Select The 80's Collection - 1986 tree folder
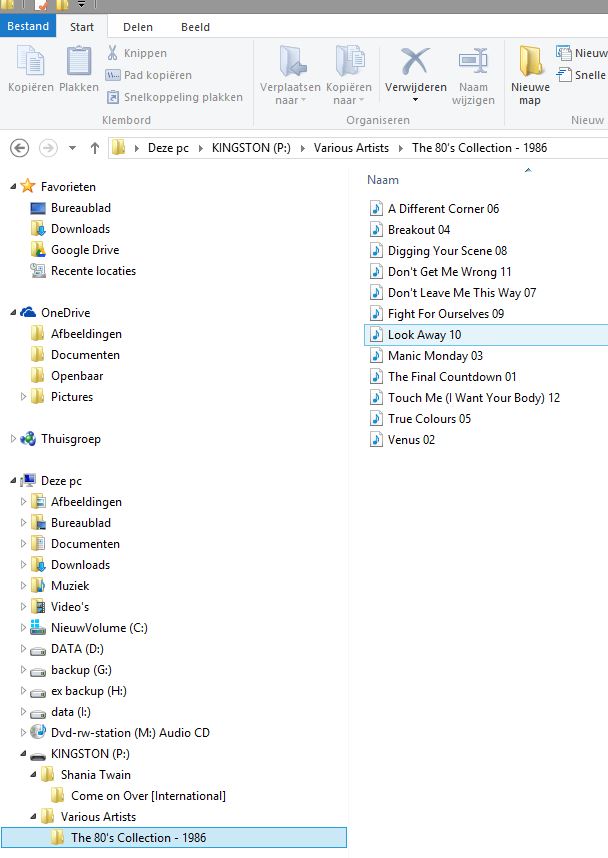 pyautogui.click(x=173, y=838)
